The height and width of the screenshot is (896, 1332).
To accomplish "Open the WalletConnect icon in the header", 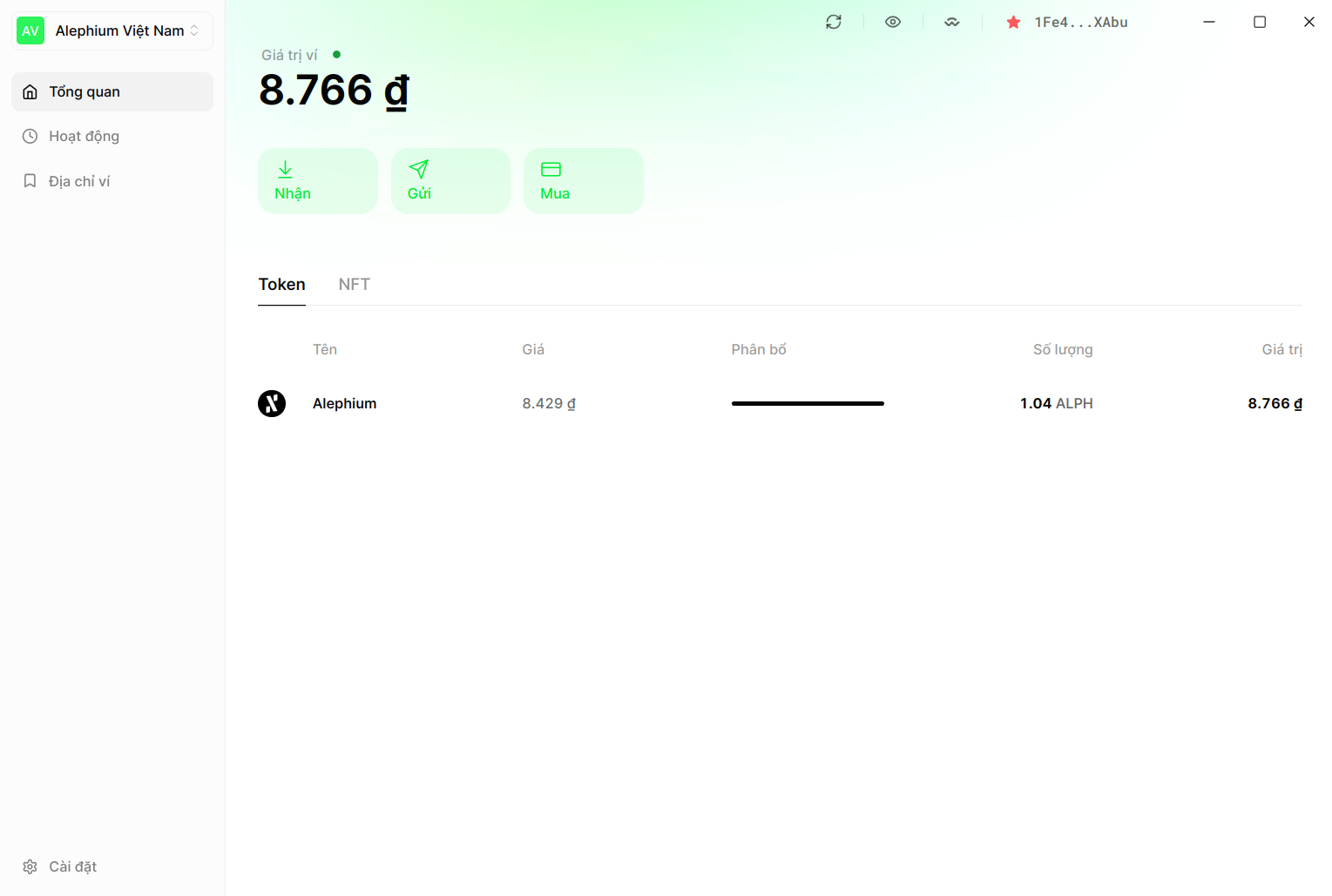I will (952, 22).
